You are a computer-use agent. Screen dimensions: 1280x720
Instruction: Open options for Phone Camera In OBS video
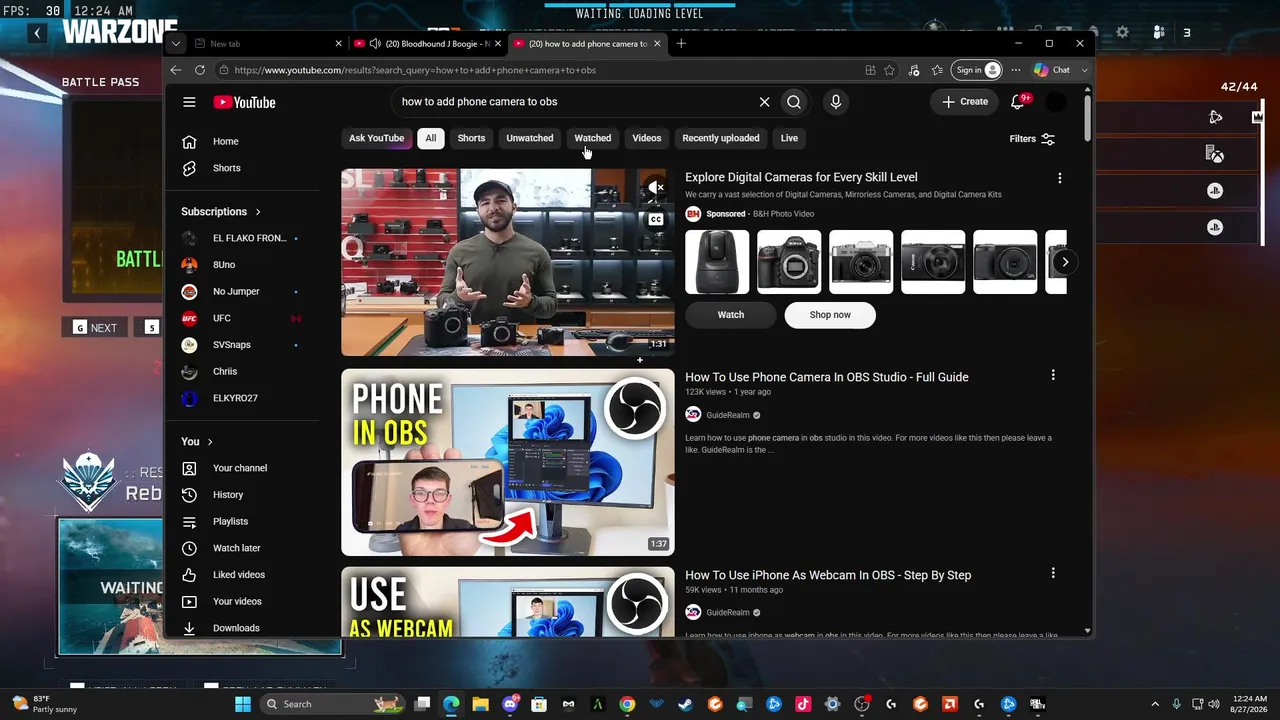pyautogui.click(x=1053, y=375)
